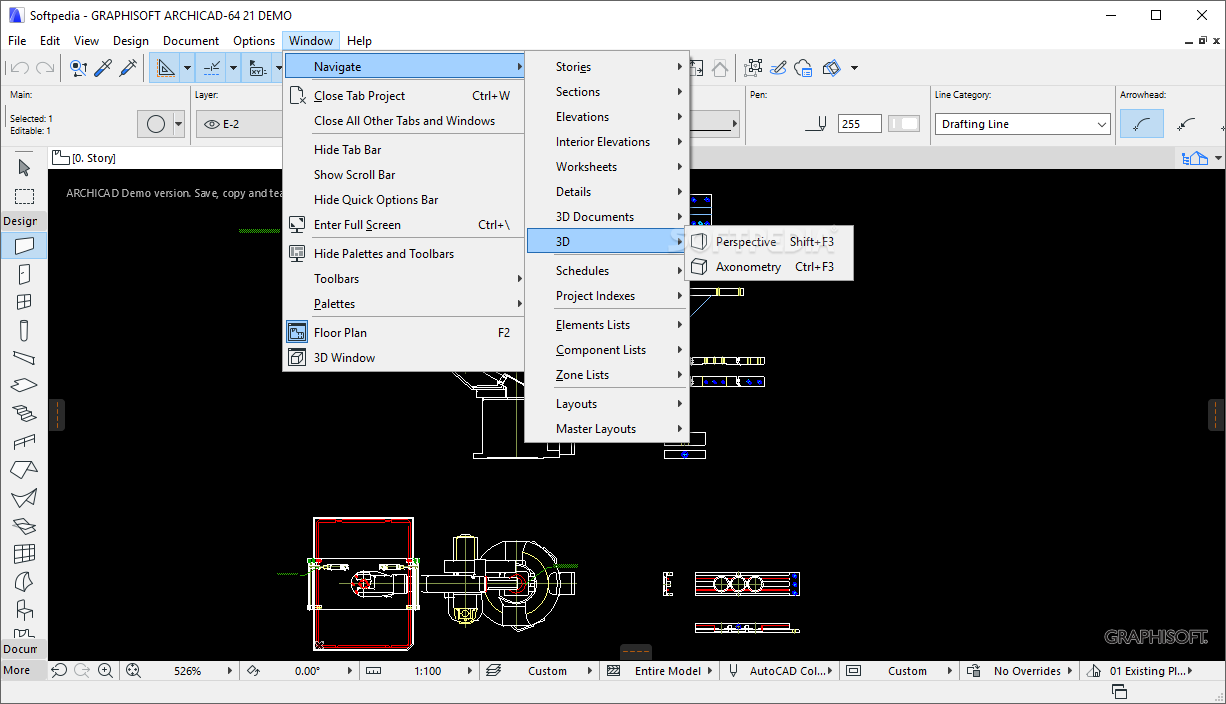
Task: Select the Slab tool in the toolbox
Action: point(24,386)
